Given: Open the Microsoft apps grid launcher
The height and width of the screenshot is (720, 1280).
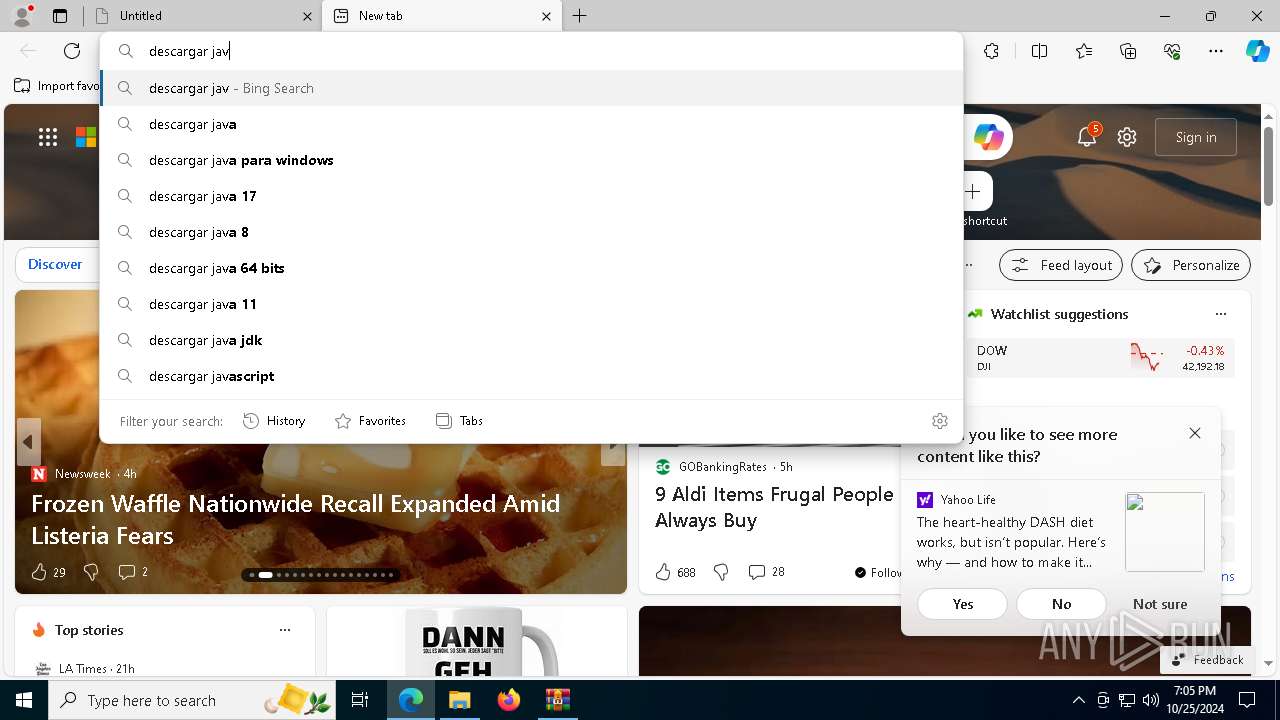Looking at the screenshot, I should click(48, 137).
